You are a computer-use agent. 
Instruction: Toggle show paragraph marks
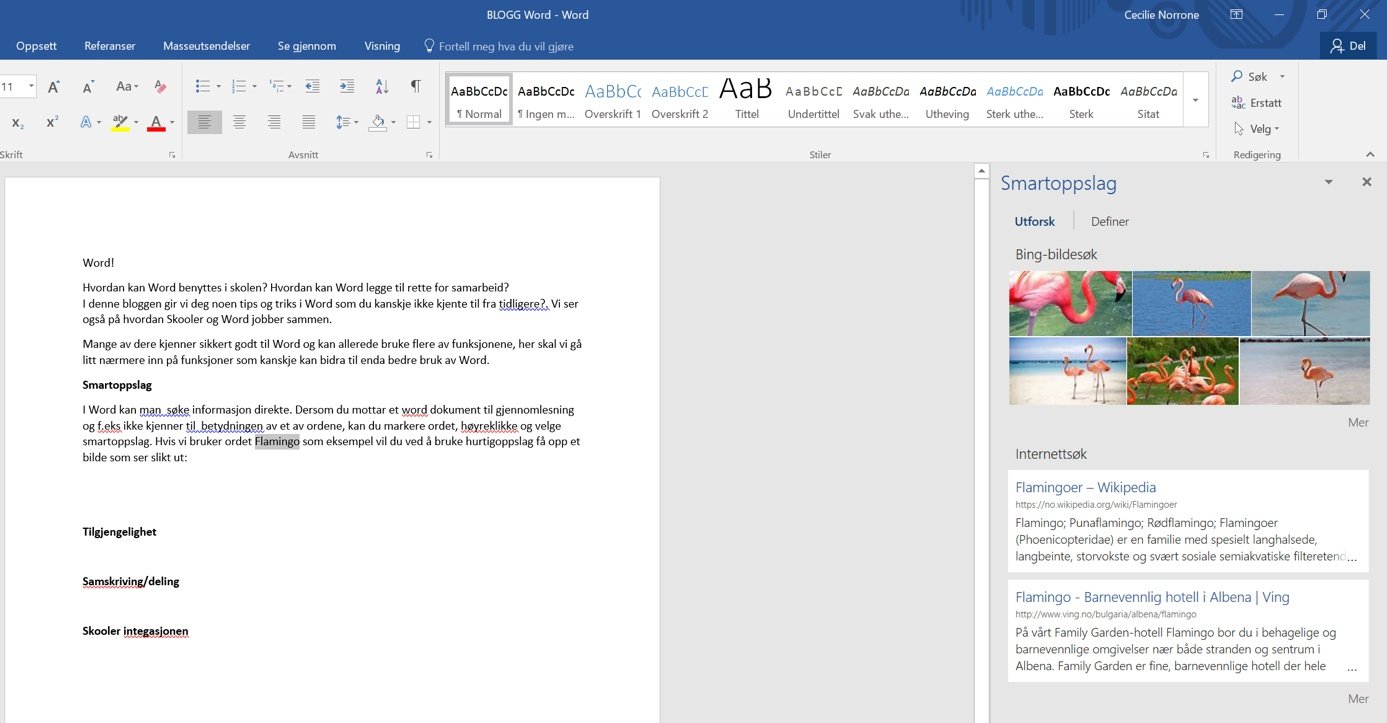coord(415,87)
